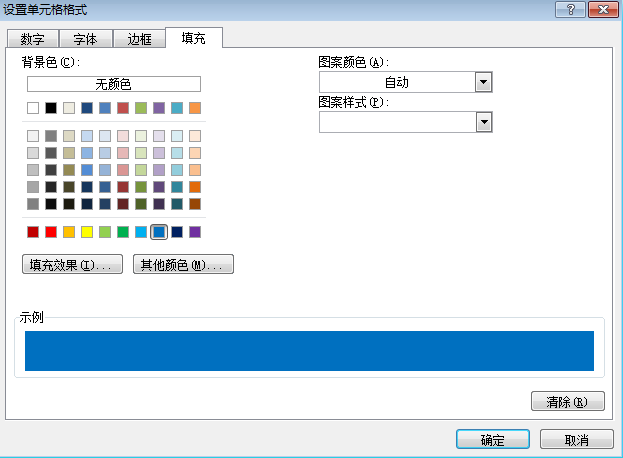
Task: Pick the purple swatch in standard colors row
Action: click(195, 232)
